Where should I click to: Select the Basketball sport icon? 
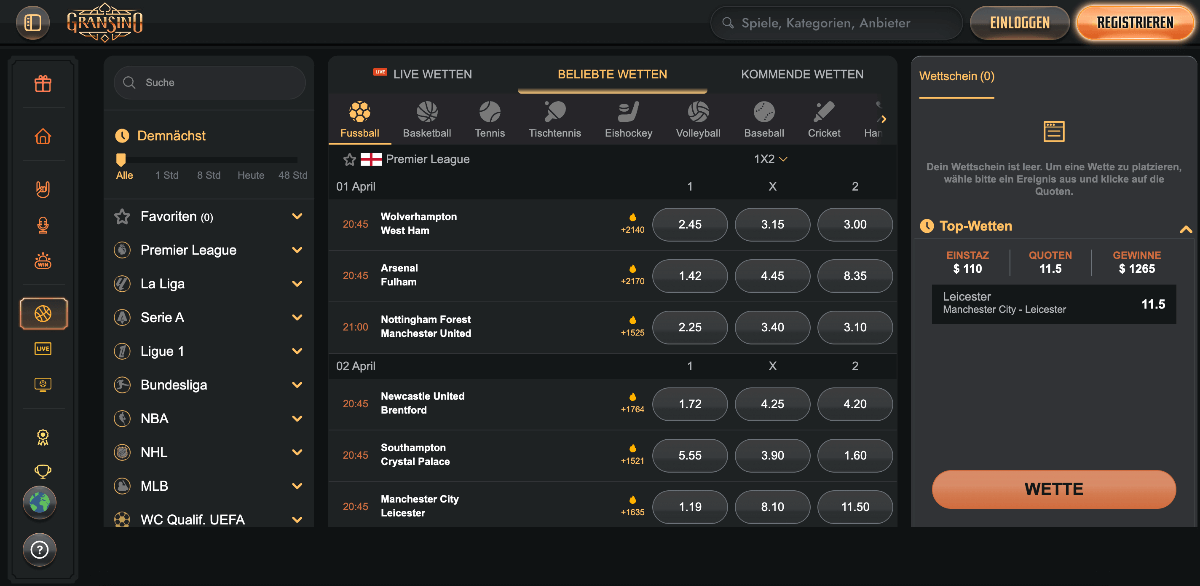click(427, 118)
